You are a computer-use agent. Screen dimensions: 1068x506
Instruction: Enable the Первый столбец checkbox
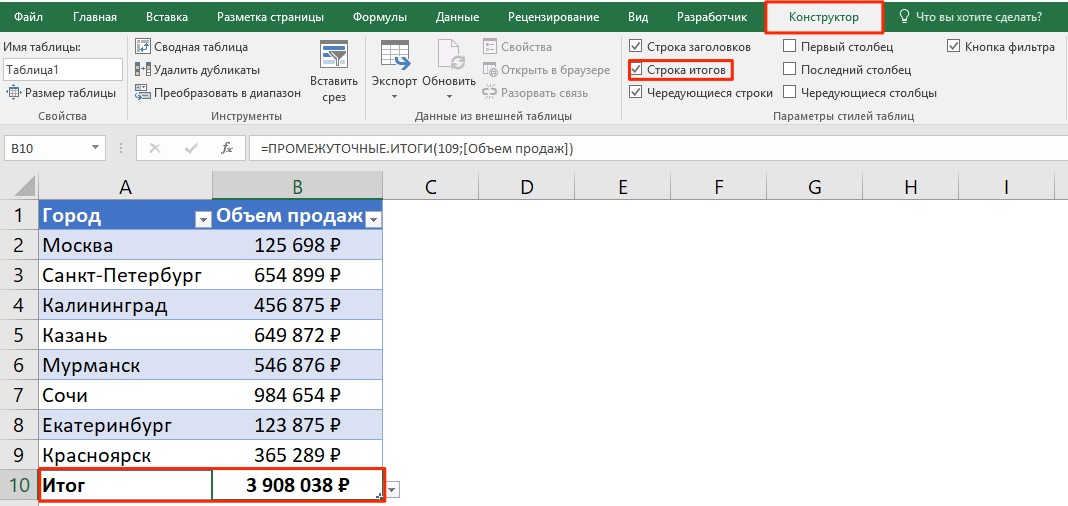point(790,47)
